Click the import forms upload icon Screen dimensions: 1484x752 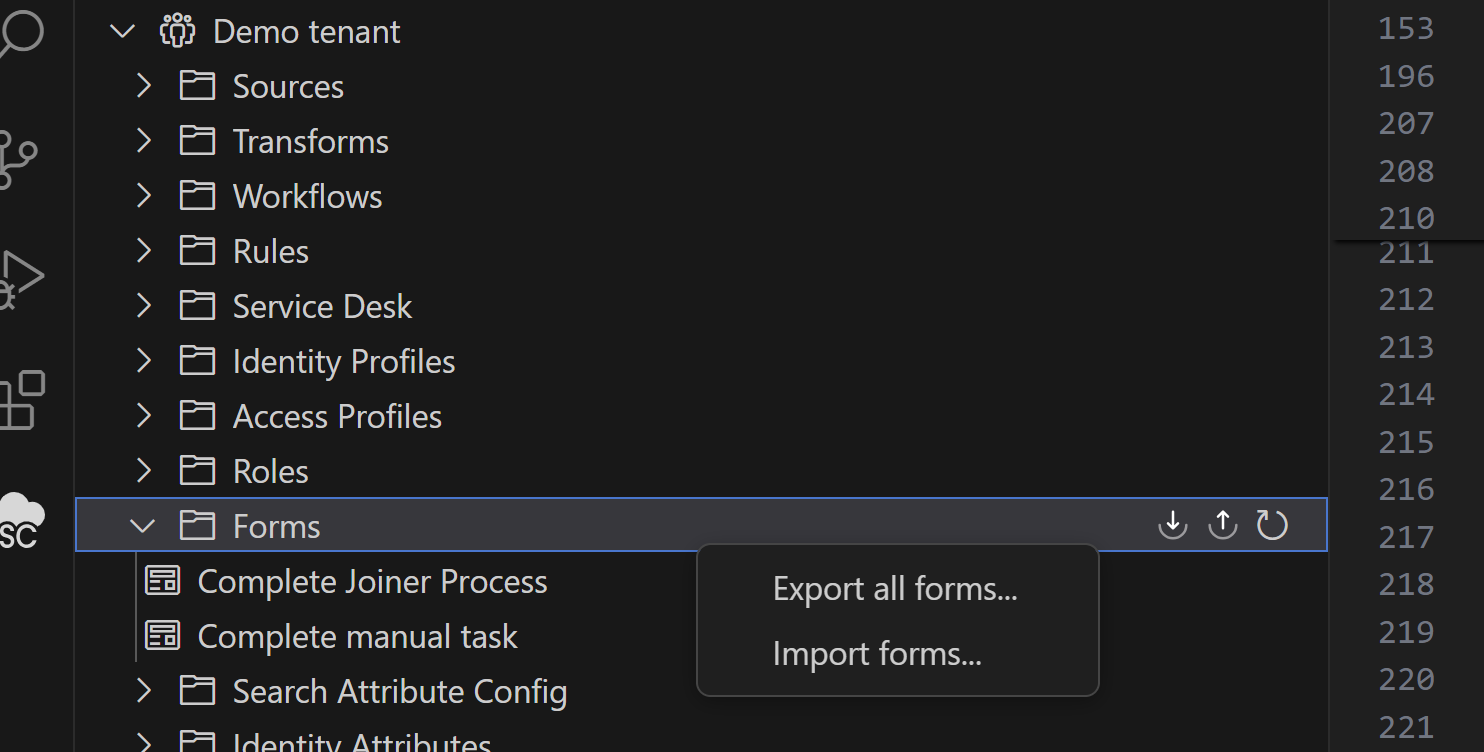pos(1222,524)
